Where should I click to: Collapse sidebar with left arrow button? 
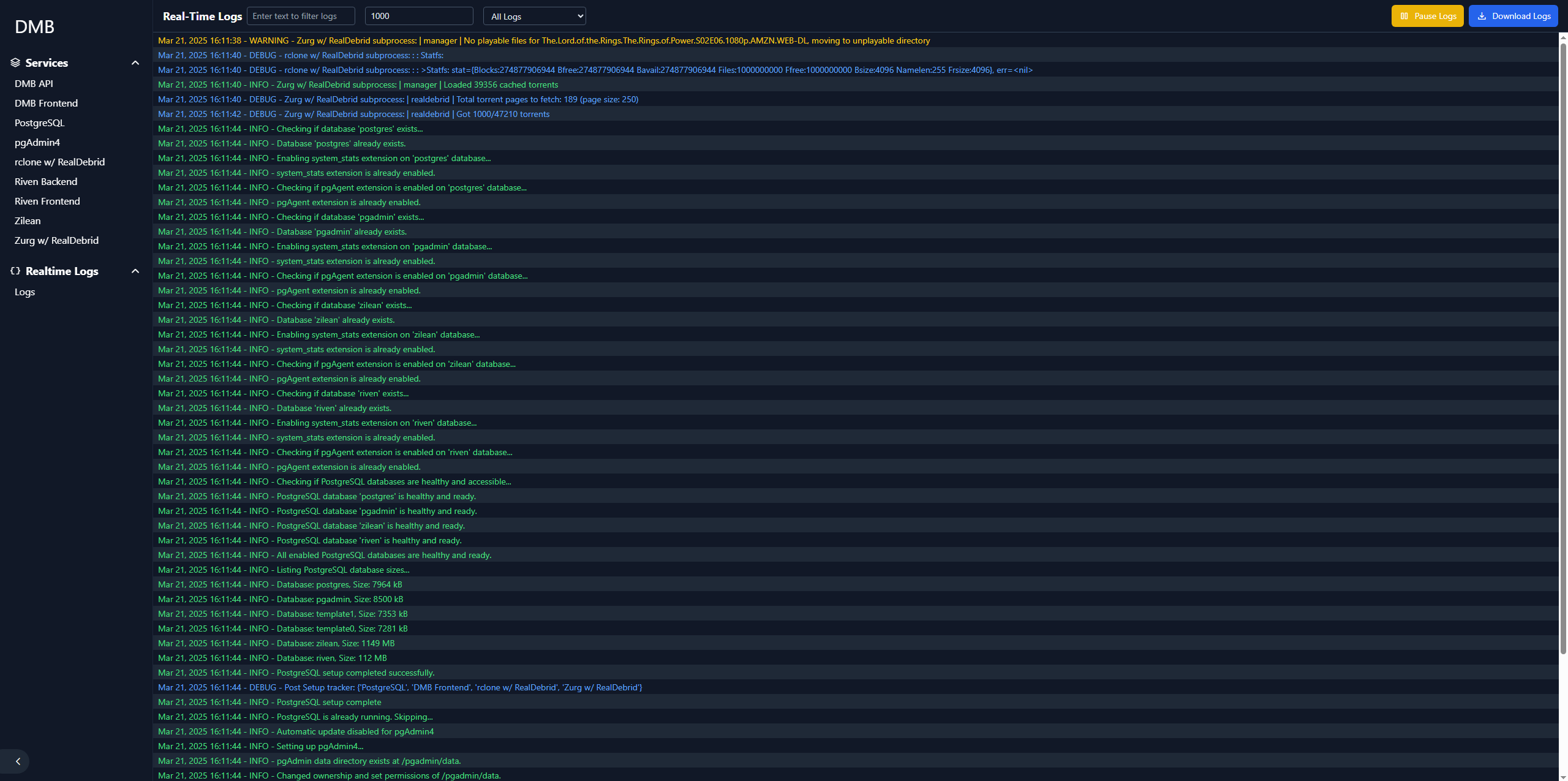tap(18, 761)
